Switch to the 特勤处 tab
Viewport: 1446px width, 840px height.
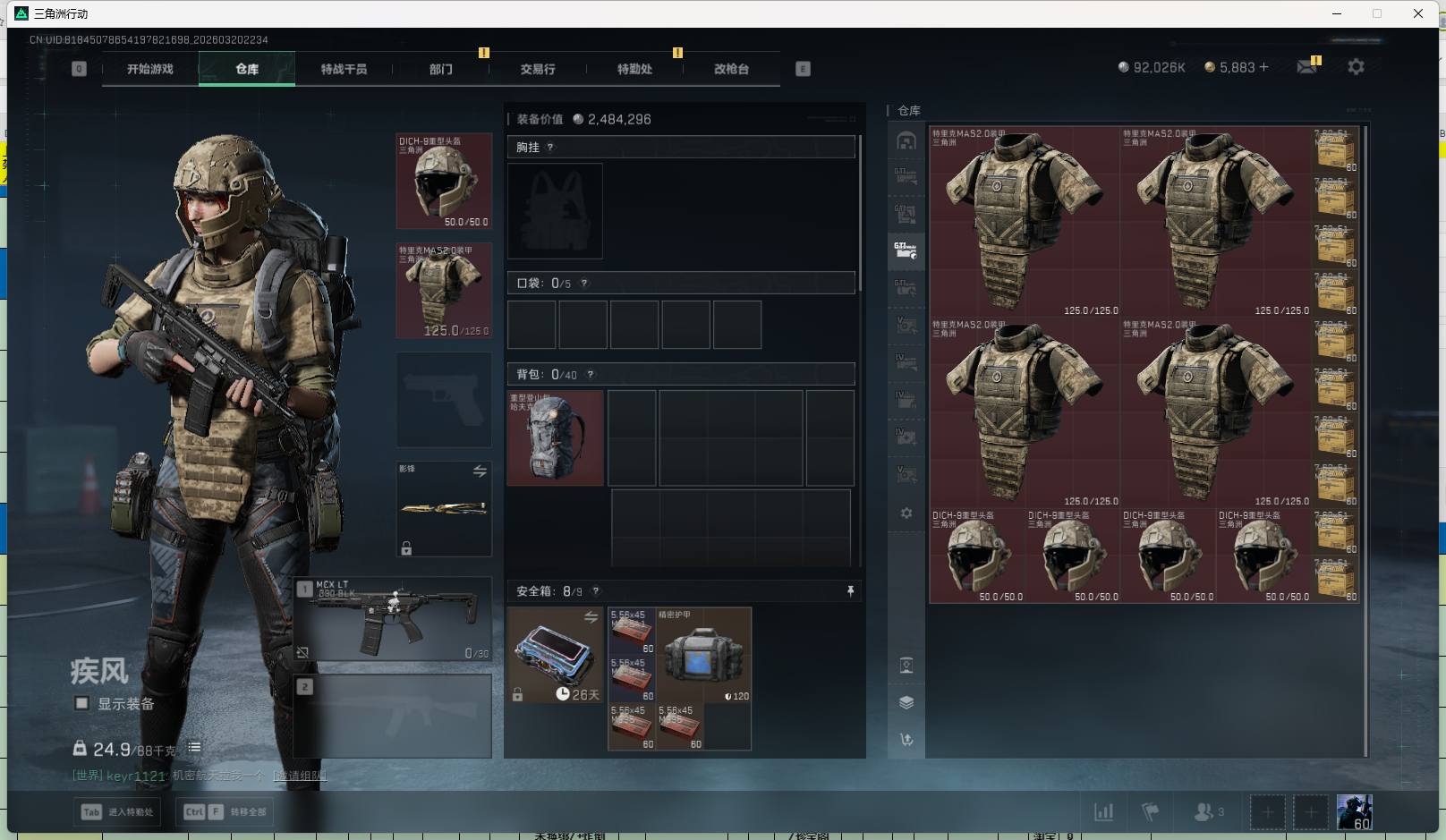[x=634, y=69]
